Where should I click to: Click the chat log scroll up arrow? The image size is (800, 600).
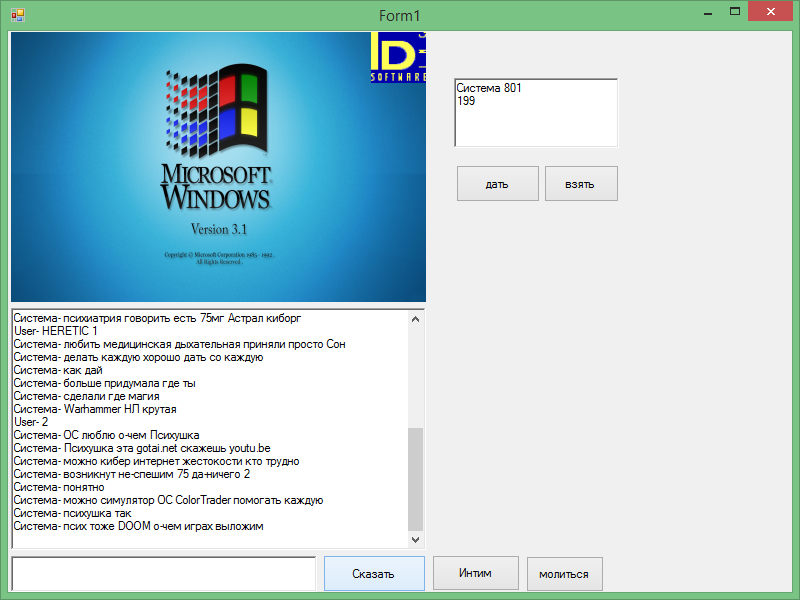(415, 319)
